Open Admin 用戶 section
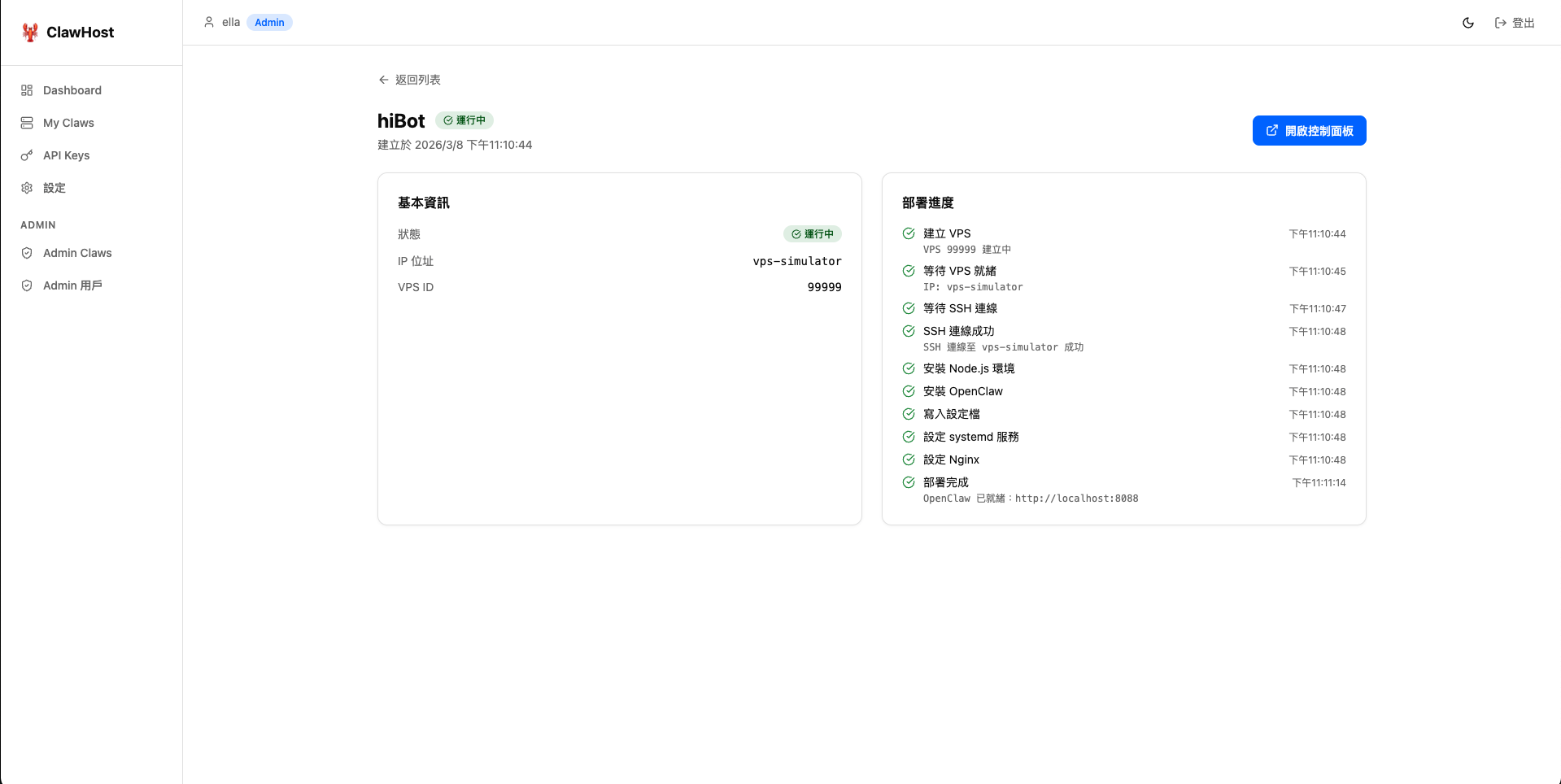Viewport: 1561px width, 784px height. point(91,285)
